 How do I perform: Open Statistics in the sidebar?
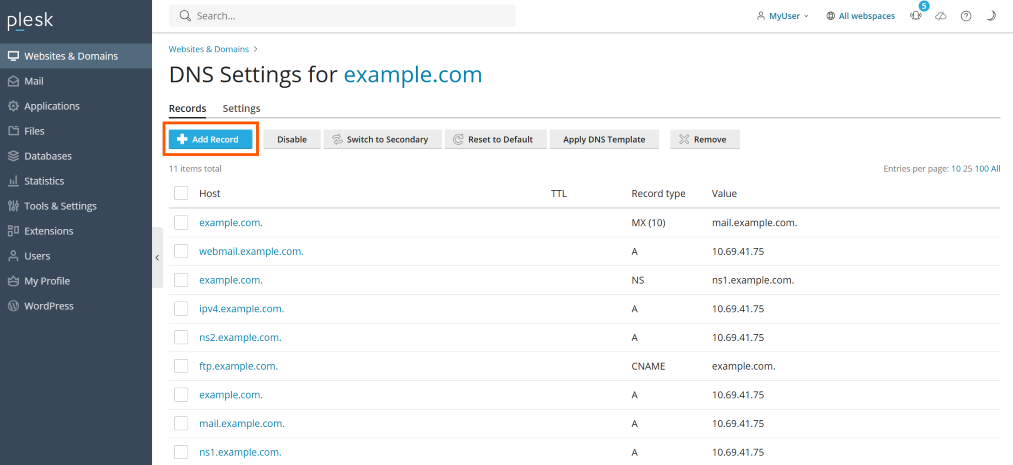(x=44, y=181)
